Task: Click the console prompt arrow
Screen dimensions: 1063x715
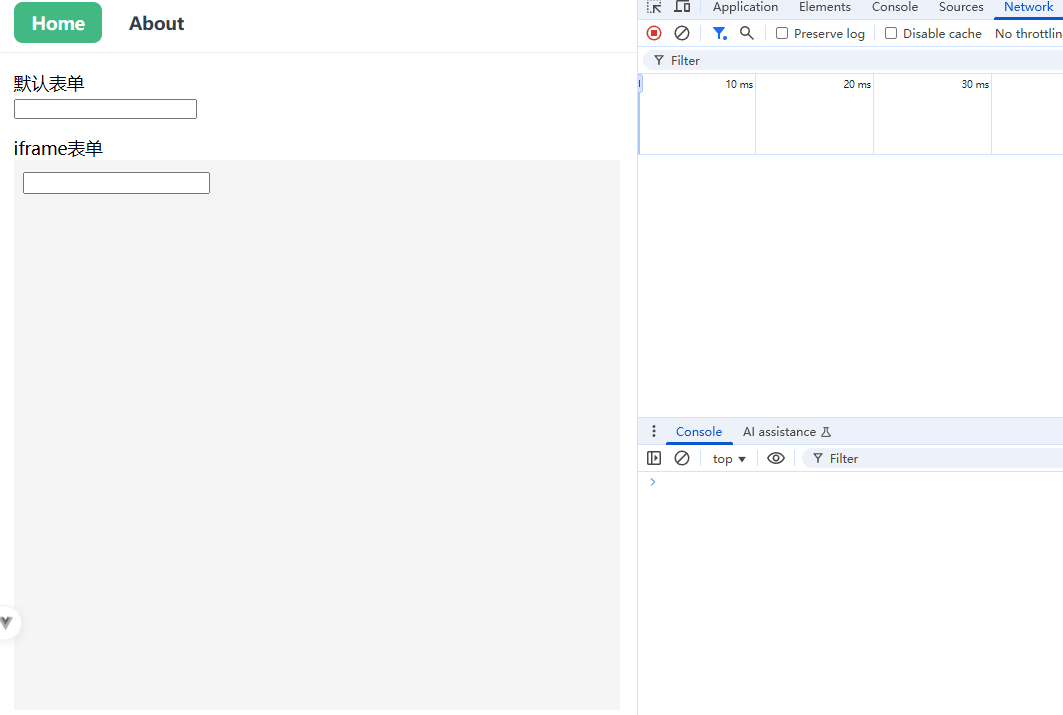Action: click(653, 482)
